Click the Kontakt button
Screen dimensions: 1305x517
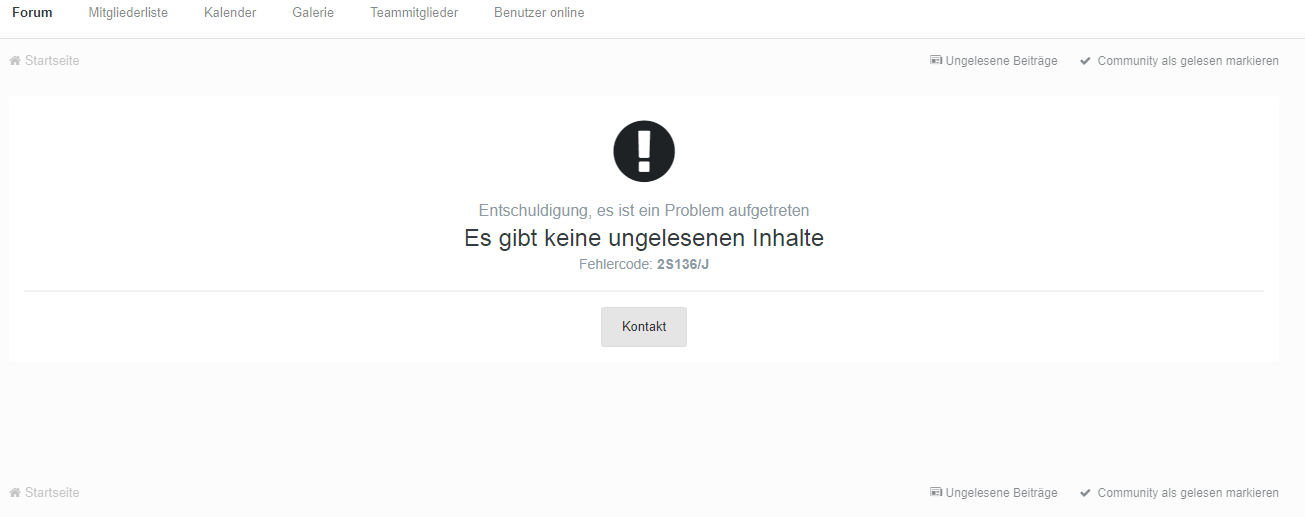(644, 327)
